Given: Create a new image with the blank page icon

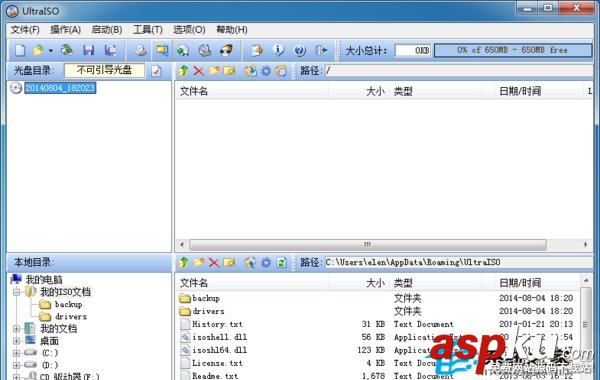Looking at the screenshot, I should (20, 50).
